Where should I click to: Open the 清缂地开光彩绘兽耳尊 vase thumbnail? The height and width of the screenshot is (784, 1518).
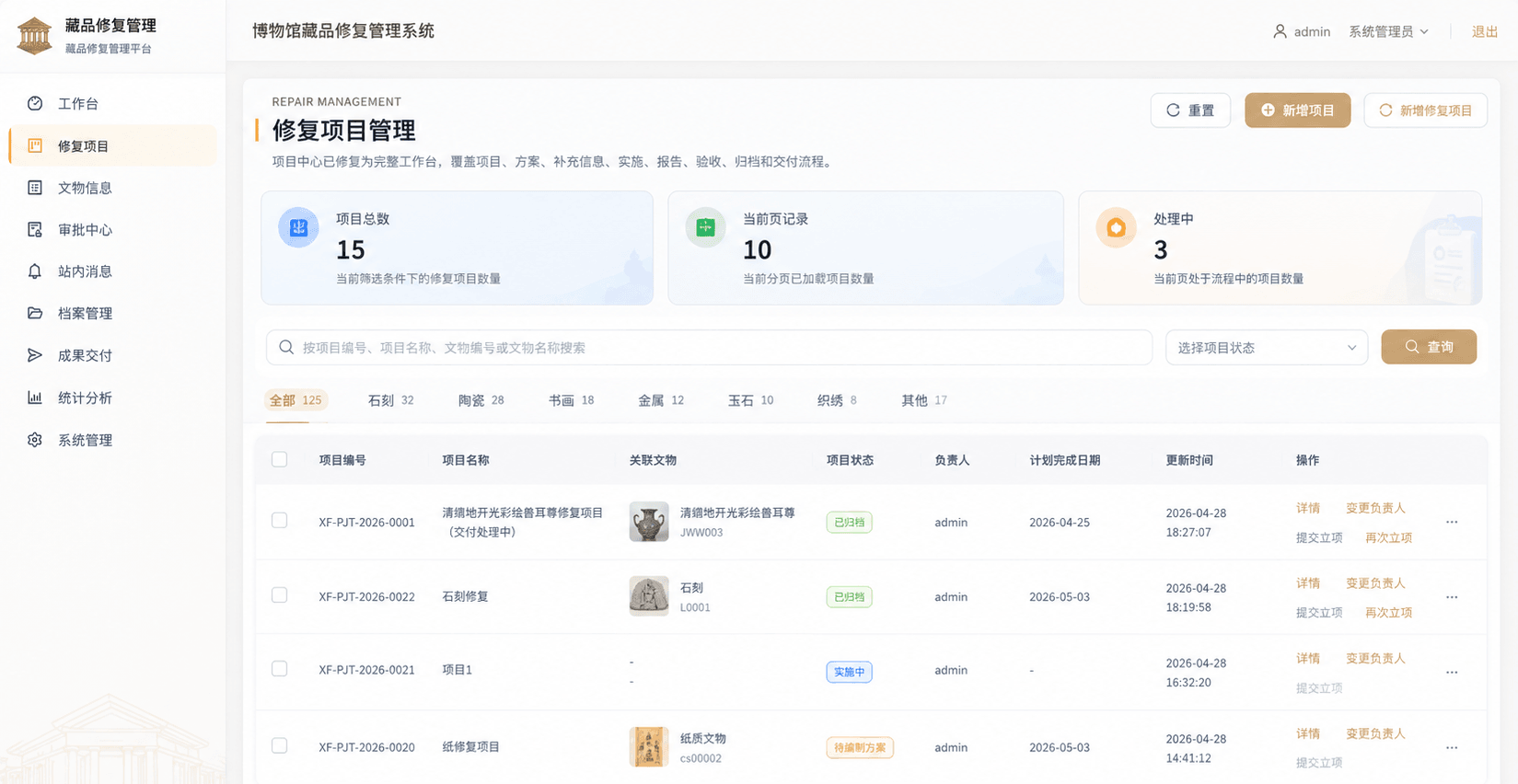[x=649, y=522]
